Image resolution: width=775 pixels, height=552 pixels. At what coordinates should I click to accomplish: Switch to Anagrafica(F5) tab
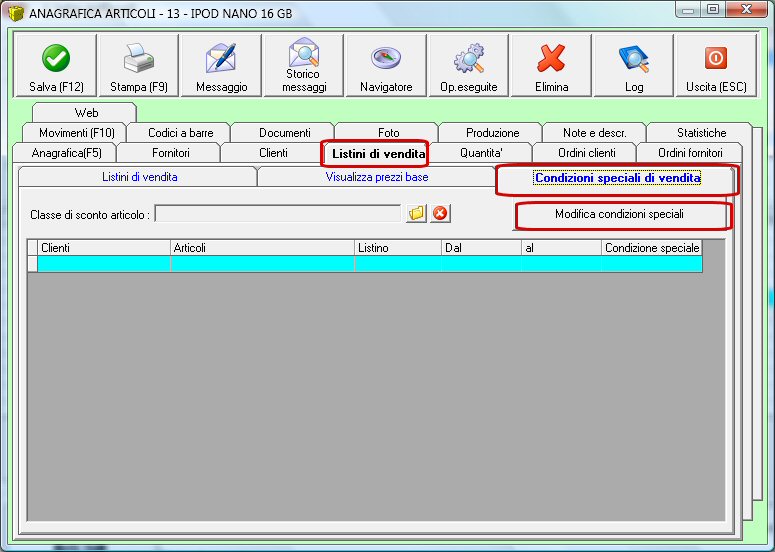(66, 153)
